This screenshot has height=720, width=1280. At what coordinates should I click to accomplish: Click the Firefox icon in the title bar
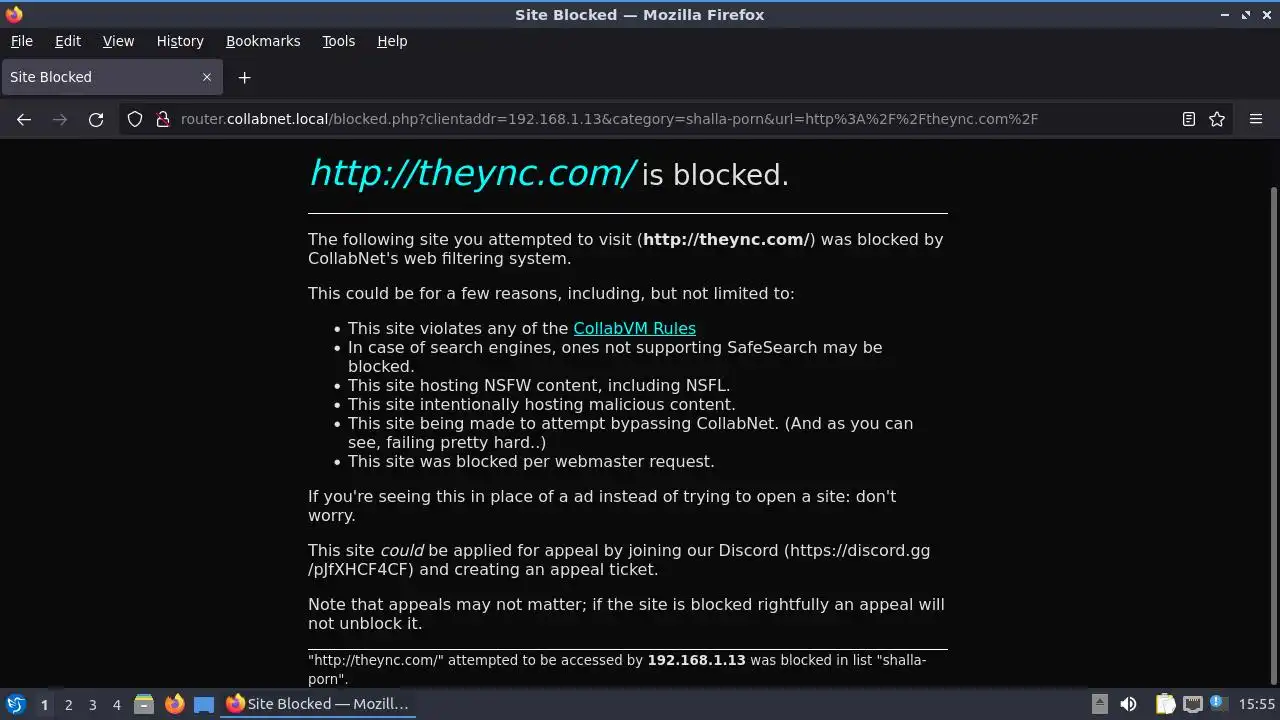[x=14, y=14]
